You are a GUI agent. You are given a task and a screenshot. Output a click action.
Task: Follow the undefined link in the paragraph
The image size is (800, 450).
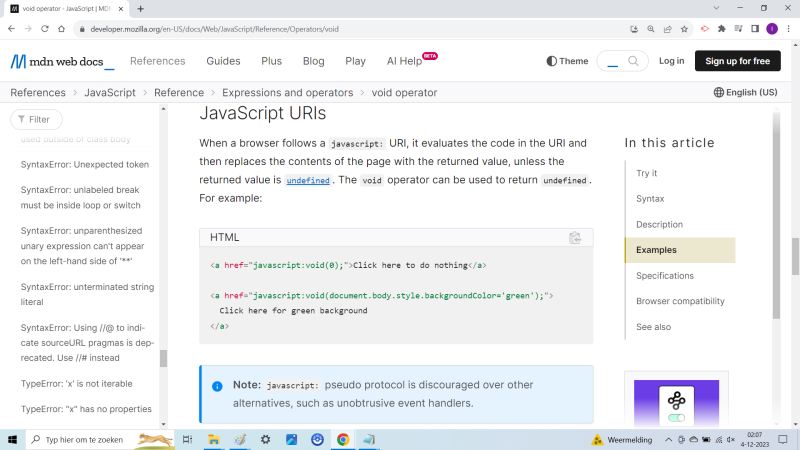[x=307, y=181]
